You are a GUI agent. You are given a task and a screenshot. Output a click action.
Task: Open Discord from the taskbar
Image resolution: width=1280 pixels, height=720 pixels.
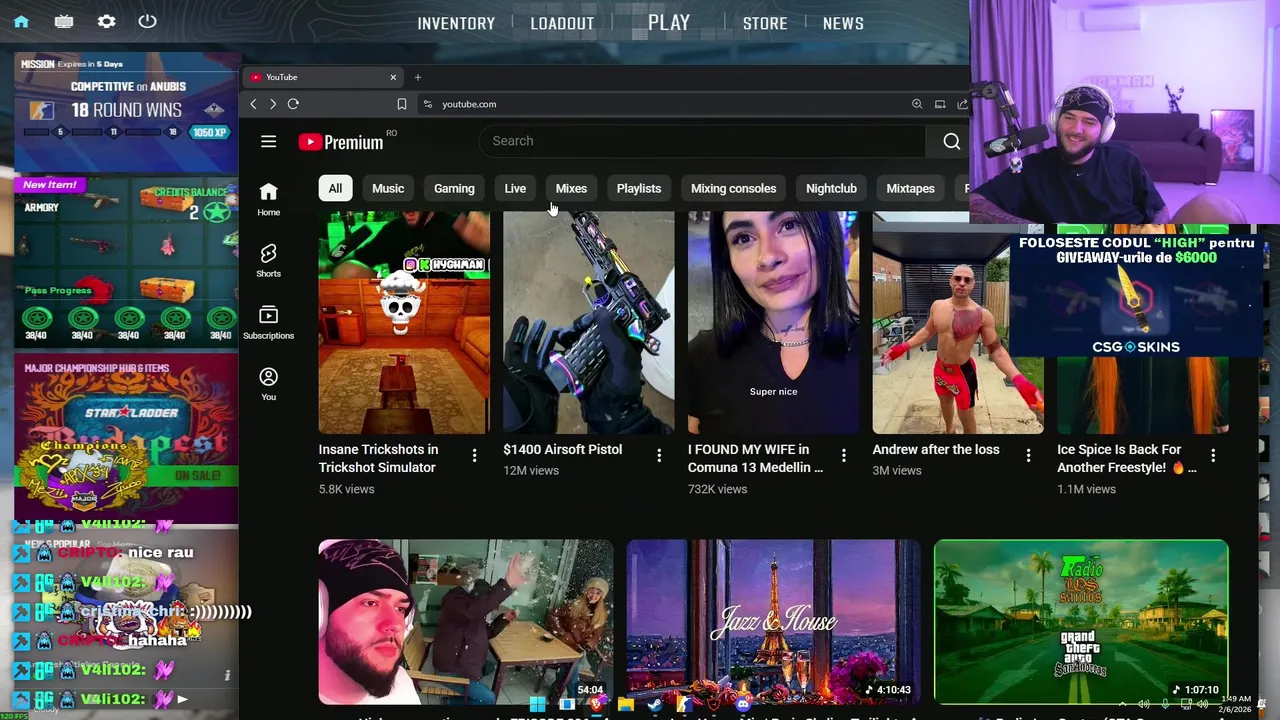[744, 703]
